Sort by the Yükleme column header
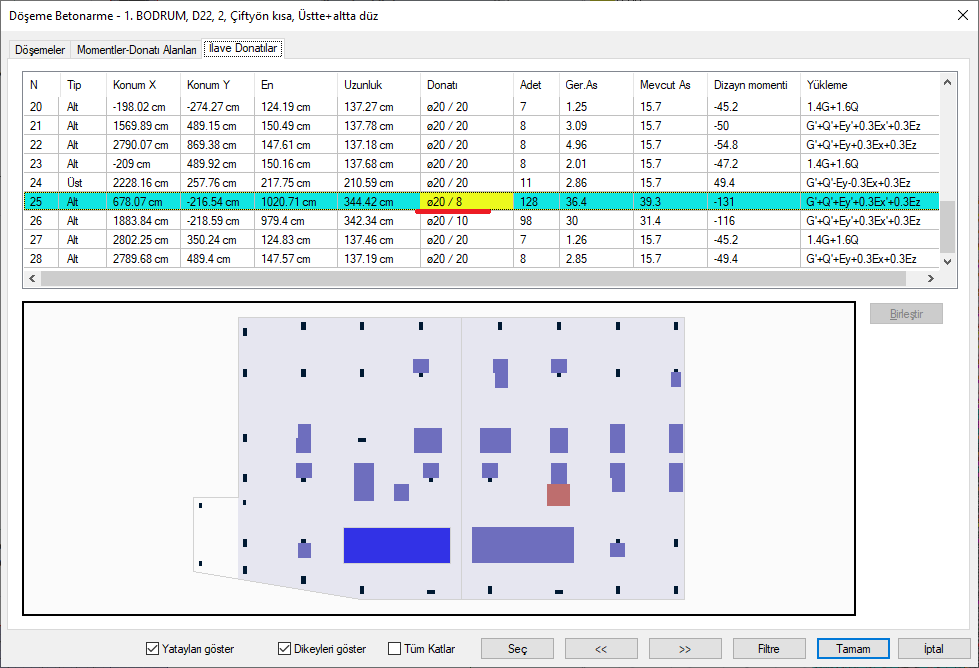Image resolution: width=979 pixels, height=668 pixels. click(x=870, y=85)
